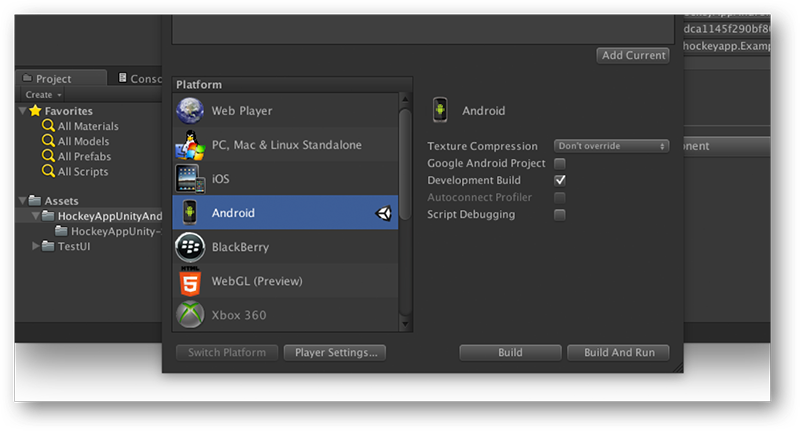Click the All Prefabs search icon
Screen dimensions: 800x431
pyautogui.click(x=48, y=156)
